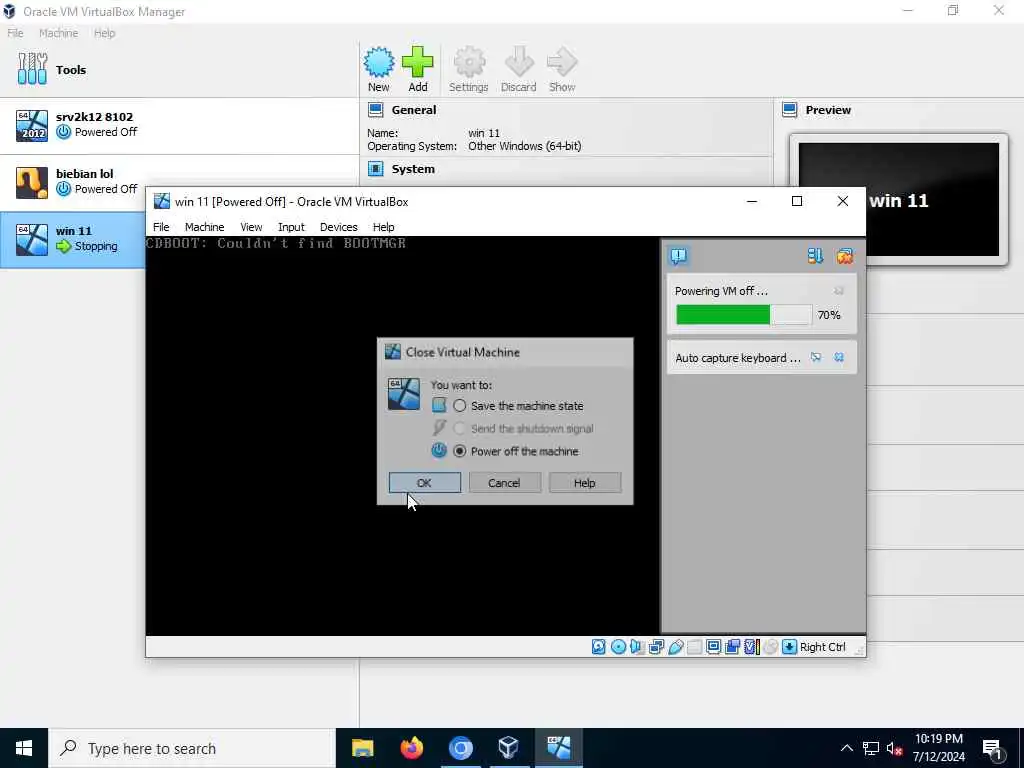The width and height of the screenshot is (1024, 768).
Task: Select the win 11 machine in list
Action: pyautogui.click(x=73, y=239)
